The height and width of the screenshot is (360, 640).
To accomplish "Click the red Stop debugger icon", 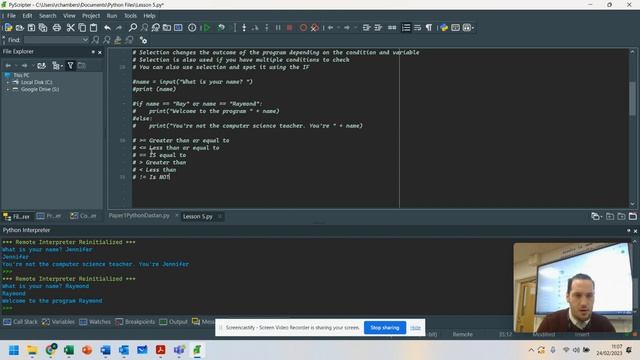I will pos(289,28).
